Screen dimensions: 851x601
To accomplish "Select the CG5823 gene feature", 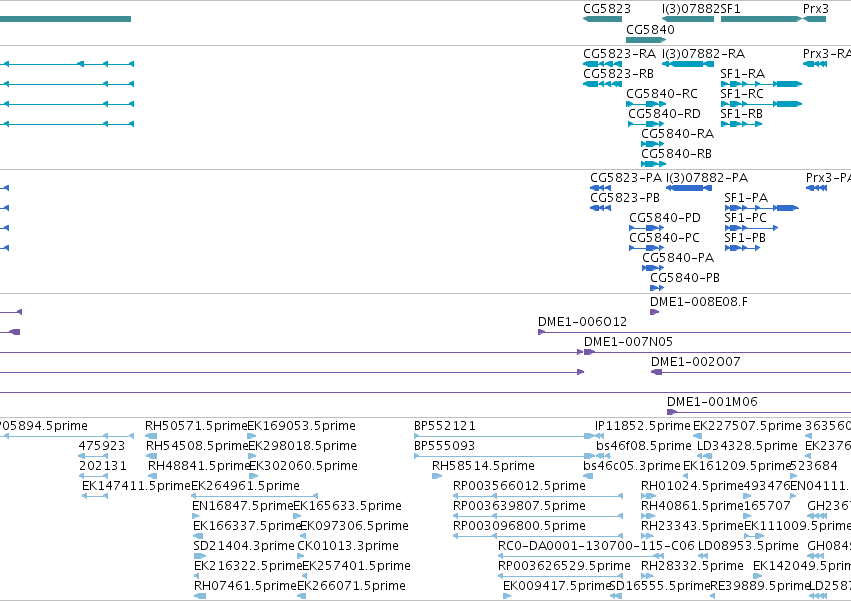I will [602, 19].
